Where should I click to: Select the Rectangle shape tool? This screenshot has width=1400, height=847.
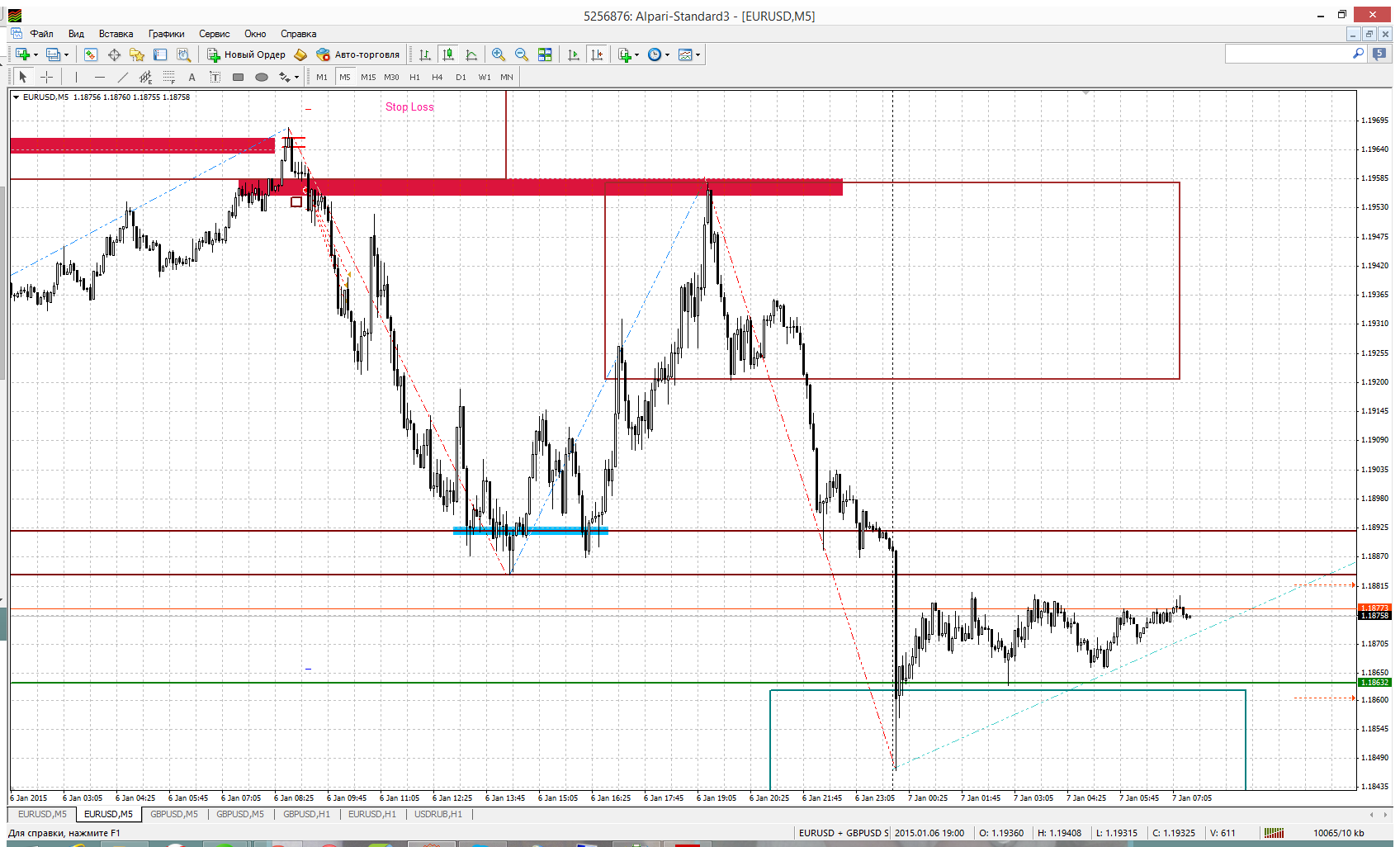239,77
